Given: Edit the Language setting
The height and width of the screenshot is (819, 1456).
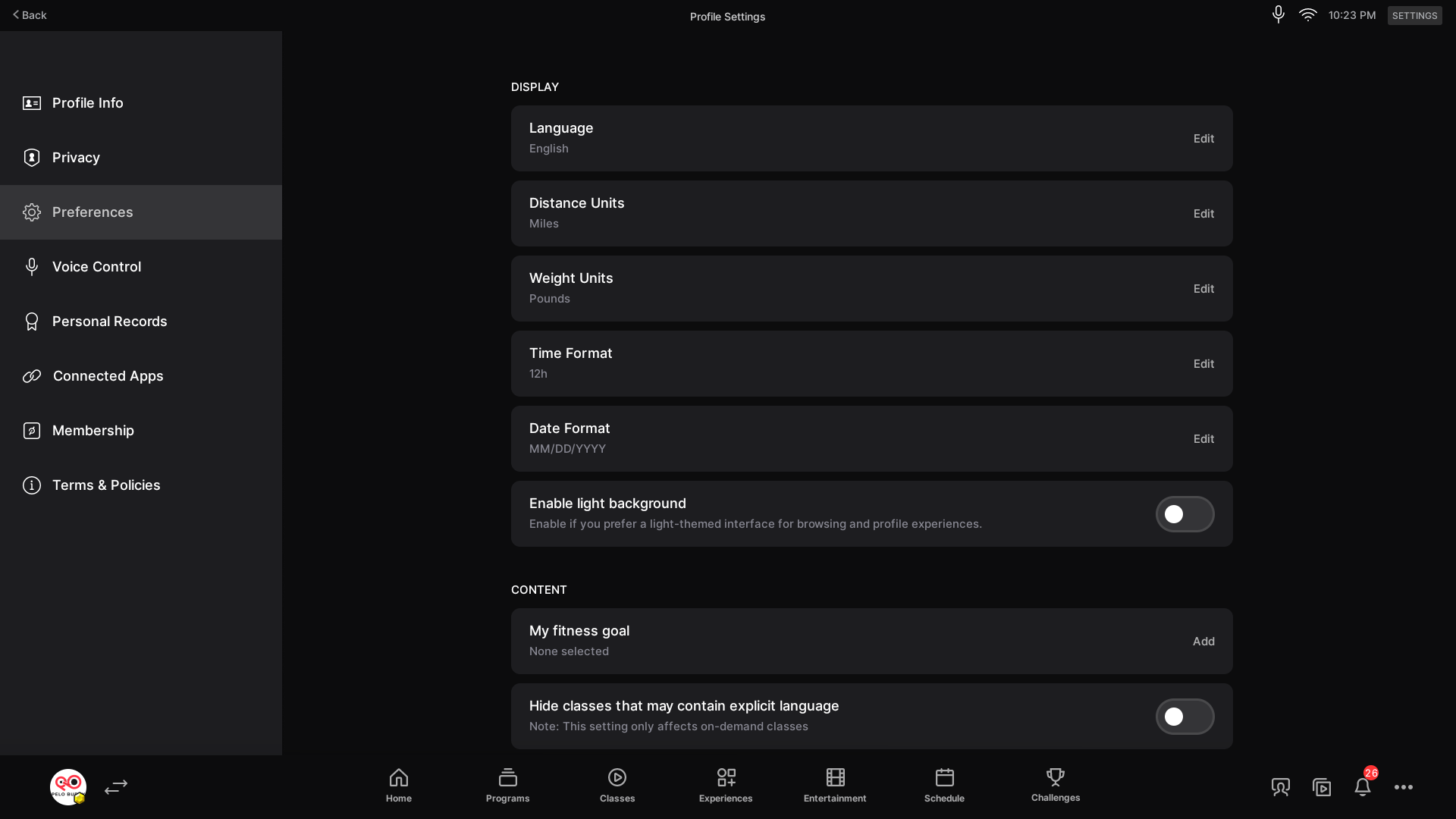Looking at the screenshot, I should (1203, 139).
